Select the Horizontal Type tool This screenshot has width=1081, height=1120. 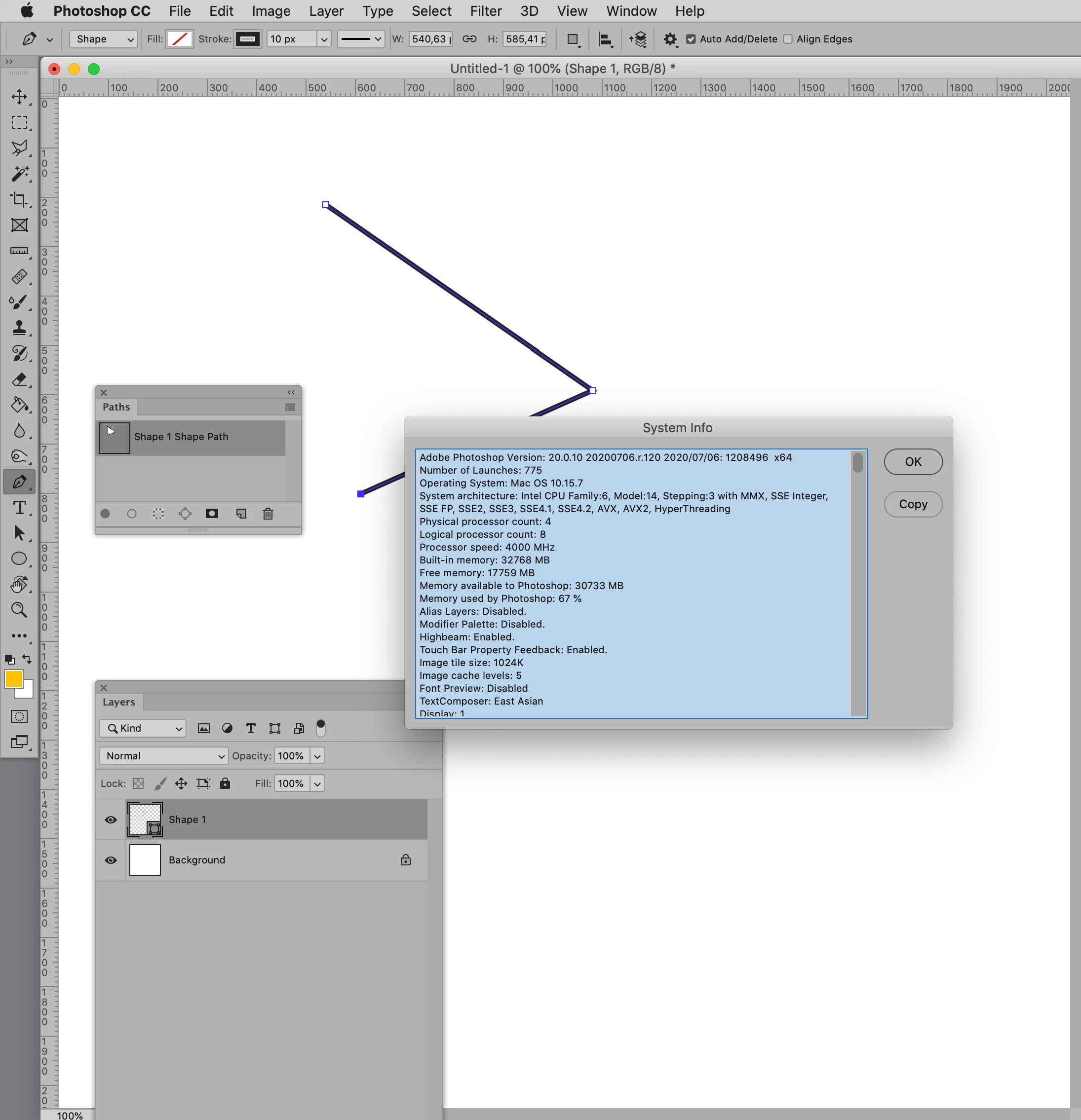pyautogui.click(x=19, y=507)
